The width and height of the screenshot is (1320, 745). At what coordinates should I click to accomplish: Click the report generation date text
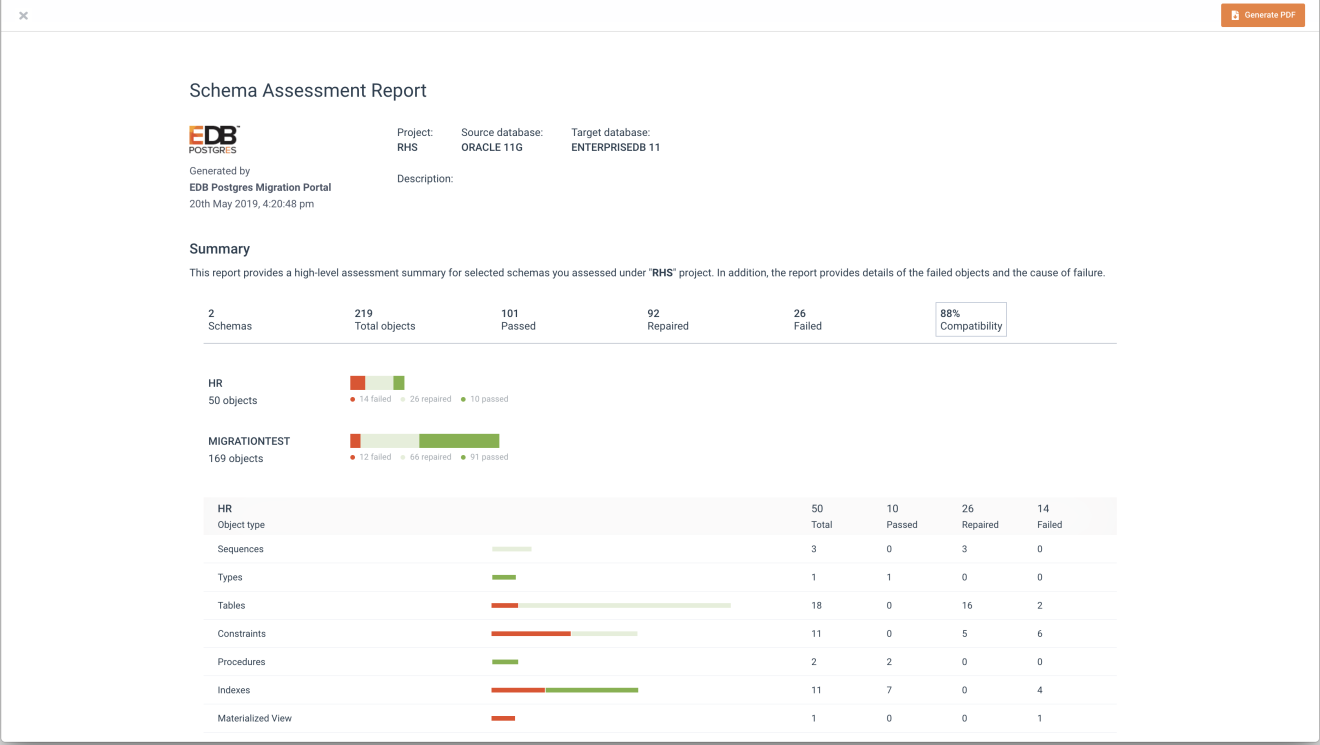pos(252,204)
